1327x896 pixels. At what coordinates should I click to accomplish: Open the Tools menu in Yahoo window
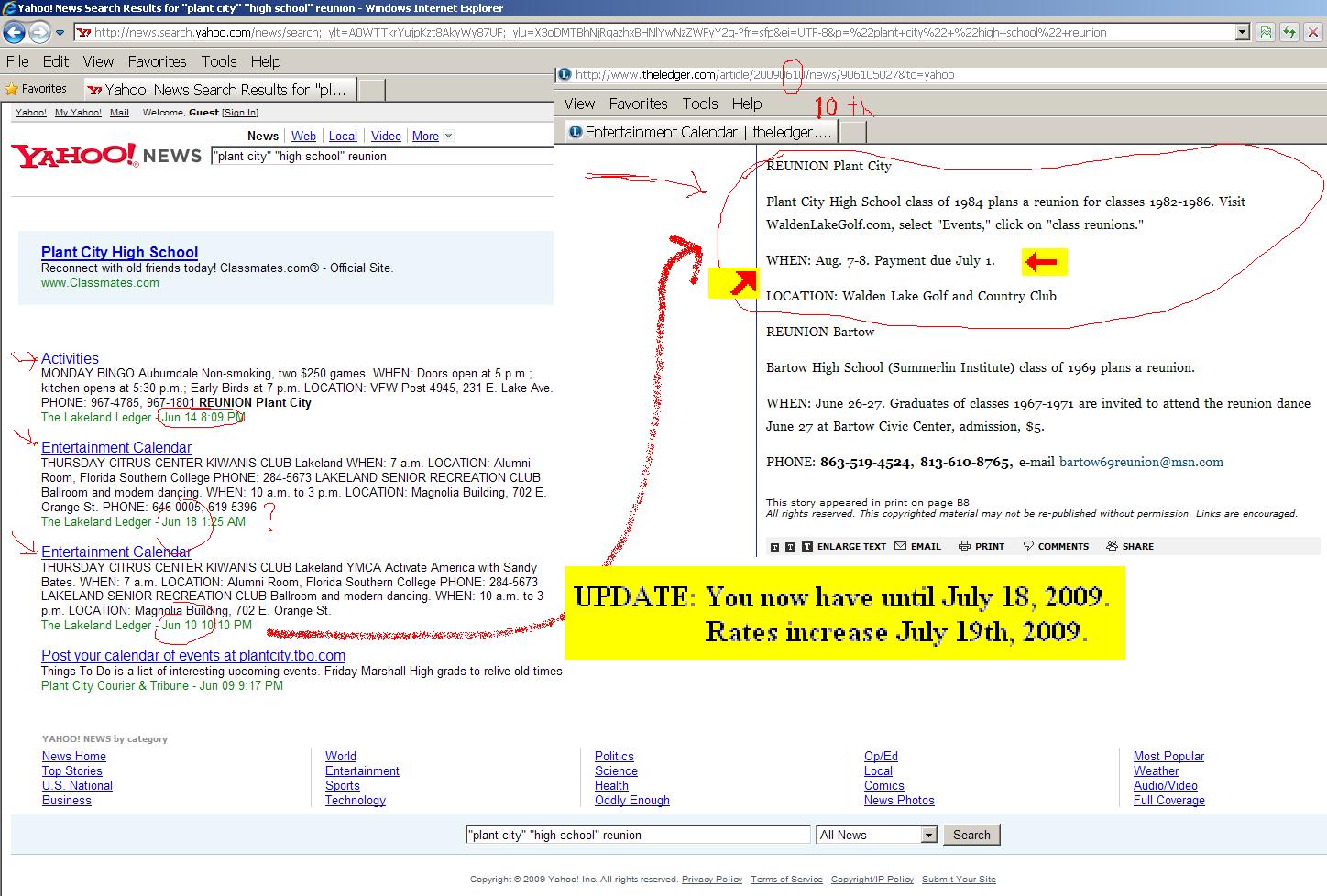[219, 61]
